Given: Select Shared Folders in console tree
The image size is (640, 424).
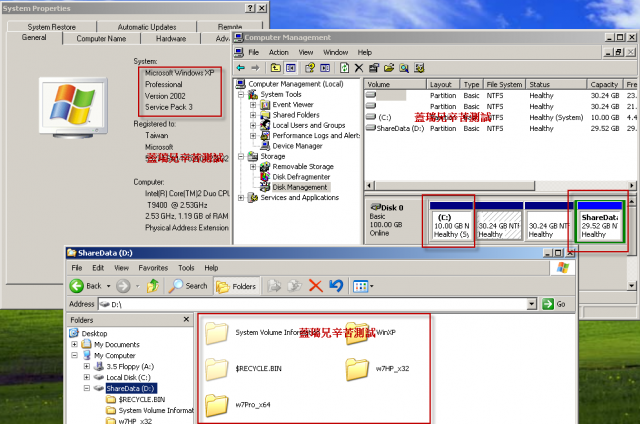Looking at the screenshot, I should click(x=296, y=115).
